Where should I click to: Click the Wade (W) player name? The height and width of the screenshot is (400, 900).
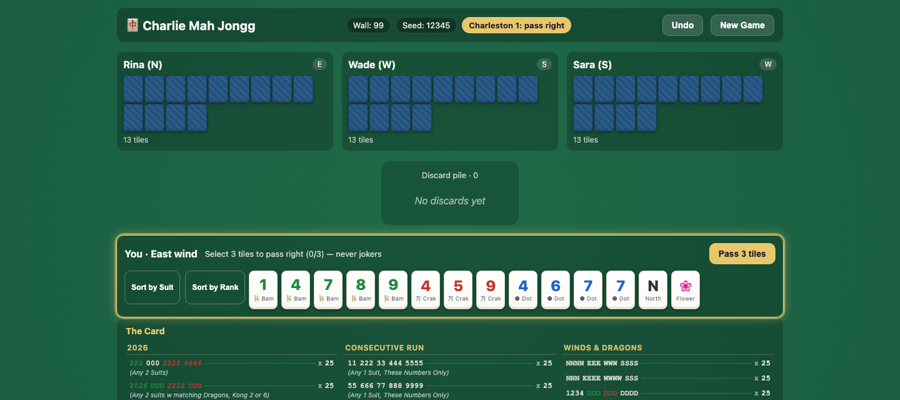click(x=371, y=65)
